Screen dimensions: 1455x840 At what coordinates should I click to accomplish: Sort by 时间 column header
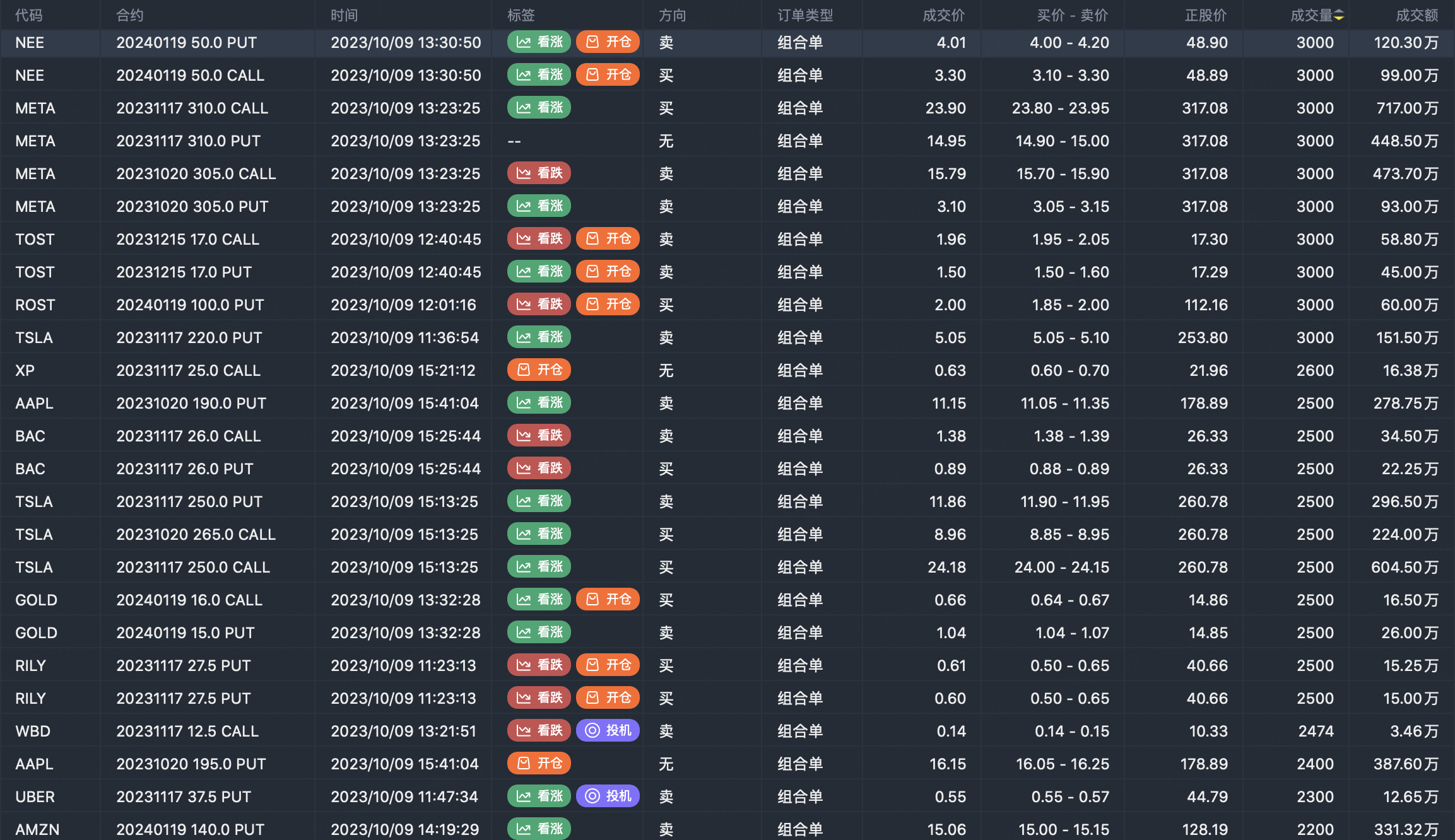344,15
